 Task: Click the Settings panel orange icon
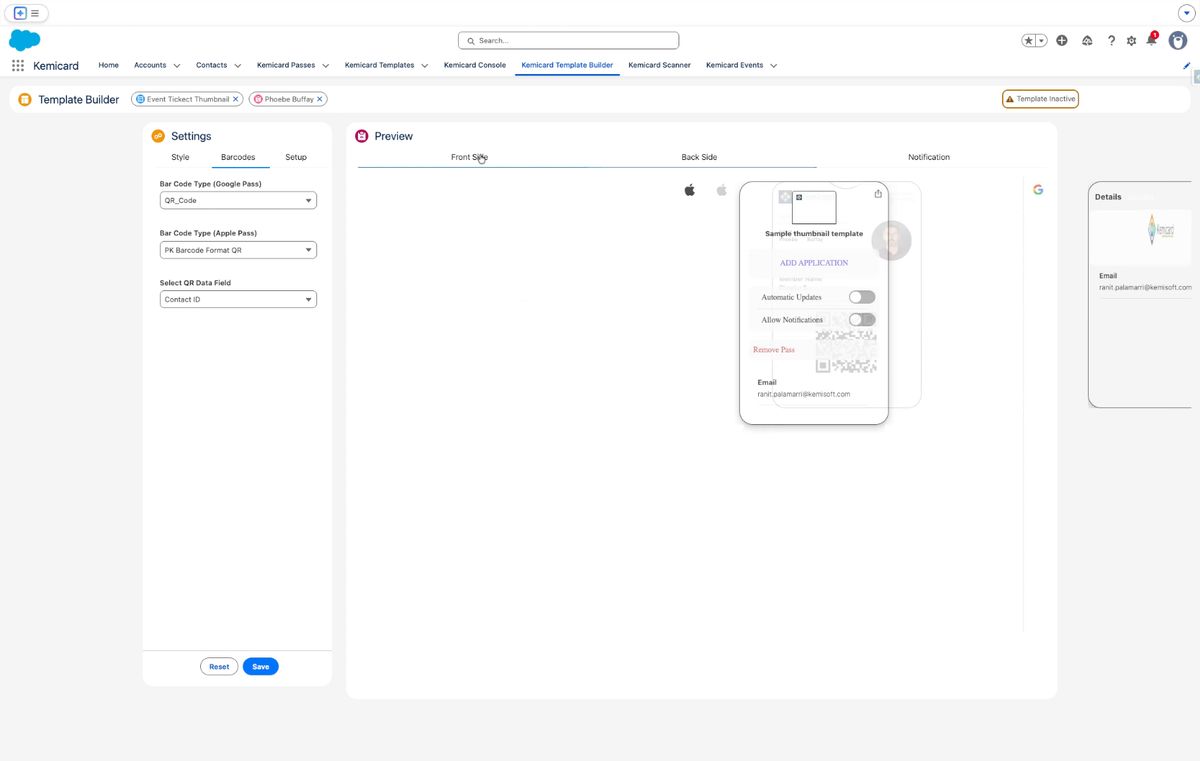coord(158,136)
